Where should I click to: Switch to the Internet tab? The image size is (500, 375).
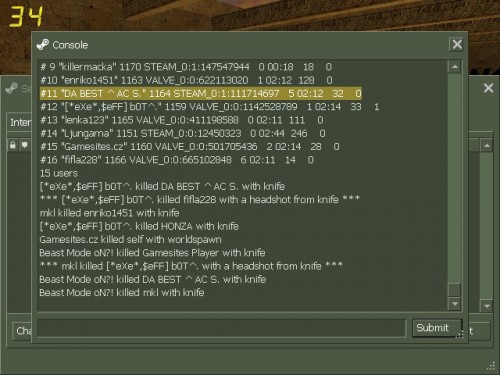[x=20, y=122]
